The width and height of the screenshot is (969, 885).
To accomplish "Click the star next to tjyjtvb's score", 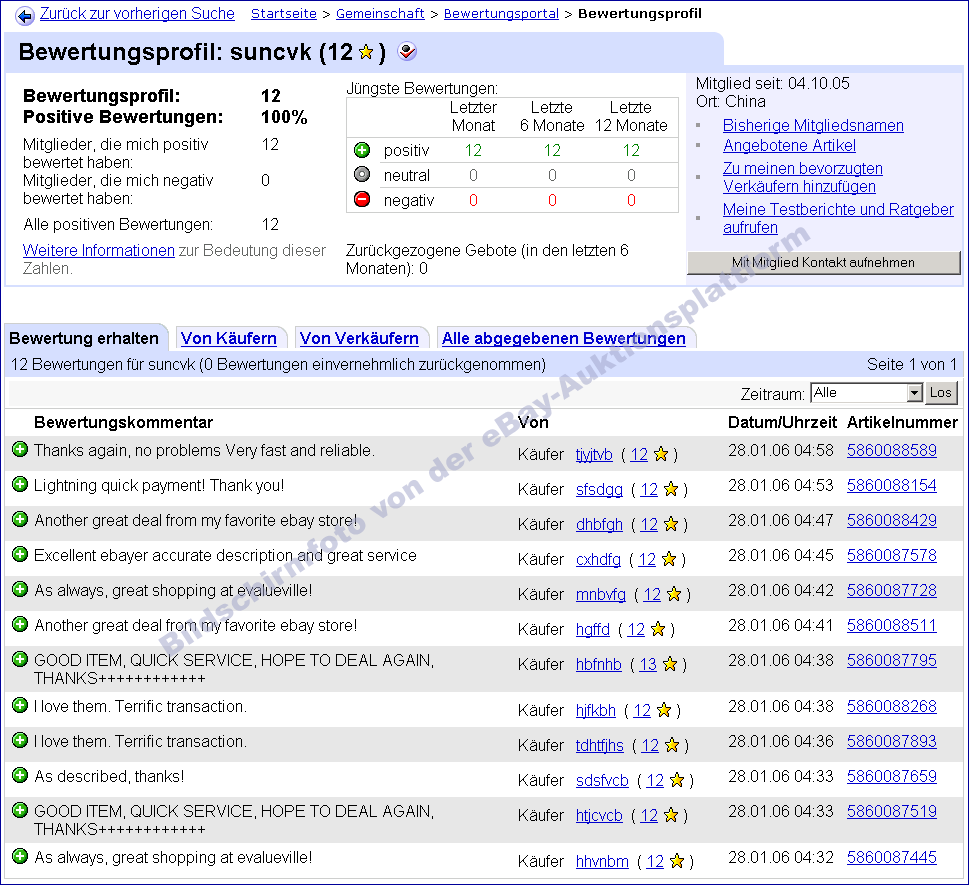I will 661,454.
